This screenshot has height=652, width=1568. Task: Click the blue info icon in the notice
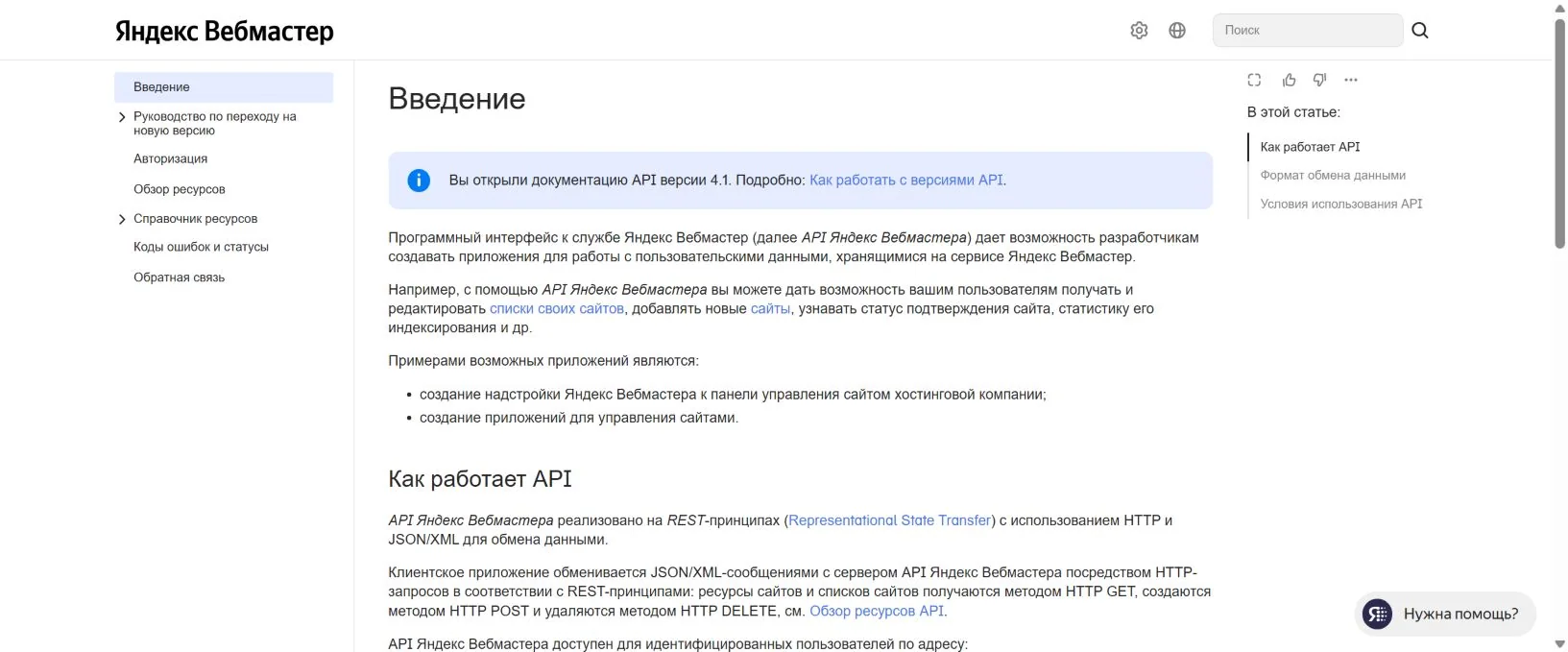tap(419, 181)
